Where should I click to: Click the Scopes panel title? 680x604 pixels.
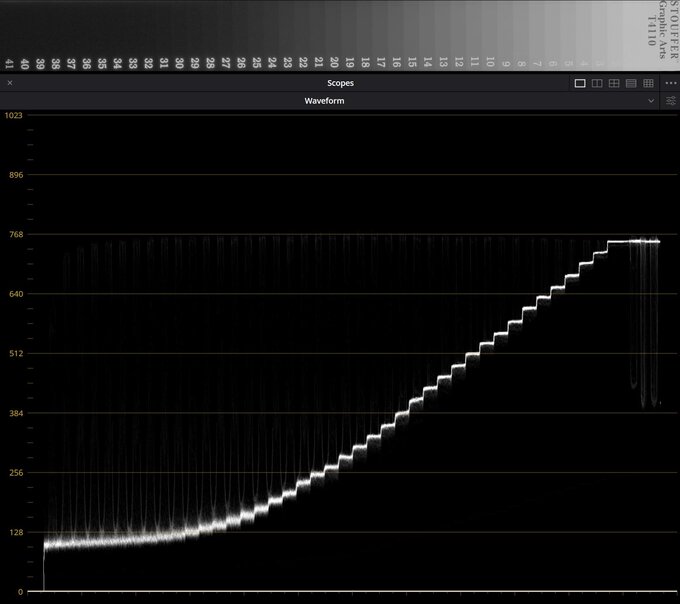tap(340, 83)
